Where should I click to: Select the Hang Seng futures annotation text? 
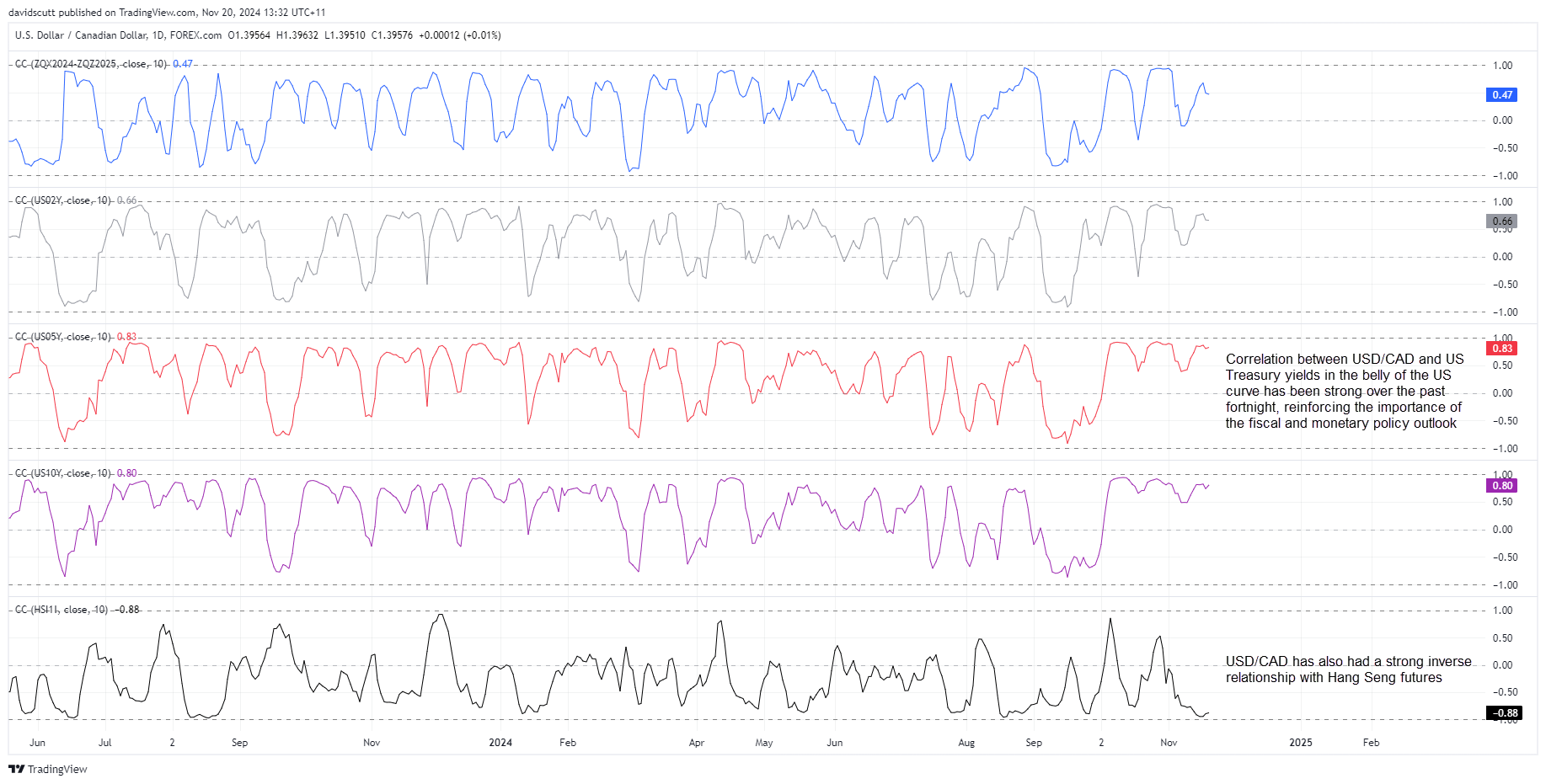pyautogui.click(x=1348, y=669)
